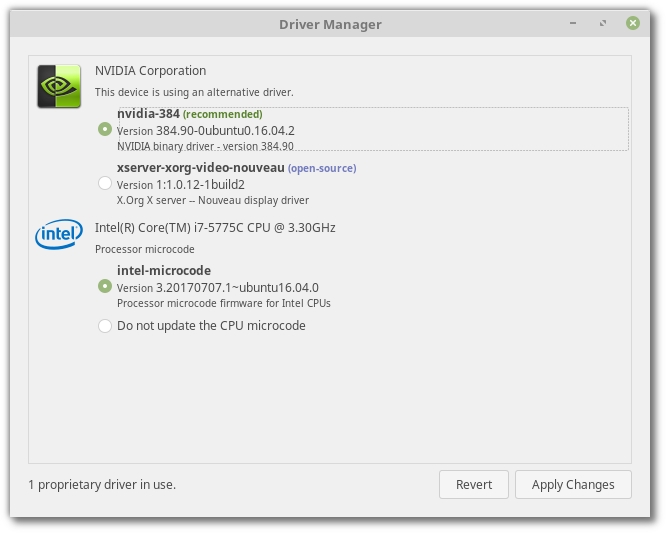
Task: Click the NVIDIA Corporation heading
Action: click(x=150, y=71)
